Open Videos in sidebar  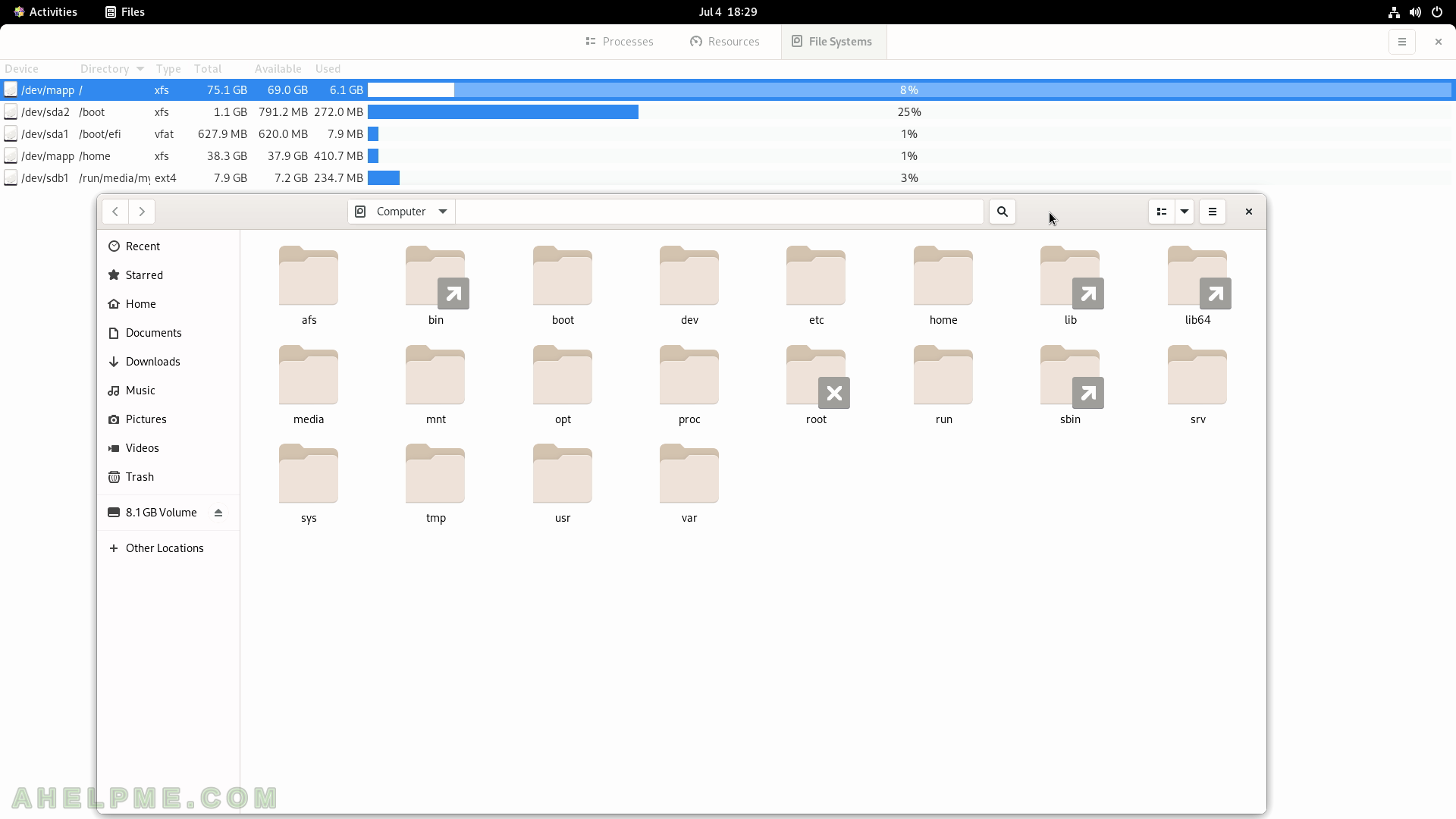coord(168,448)
